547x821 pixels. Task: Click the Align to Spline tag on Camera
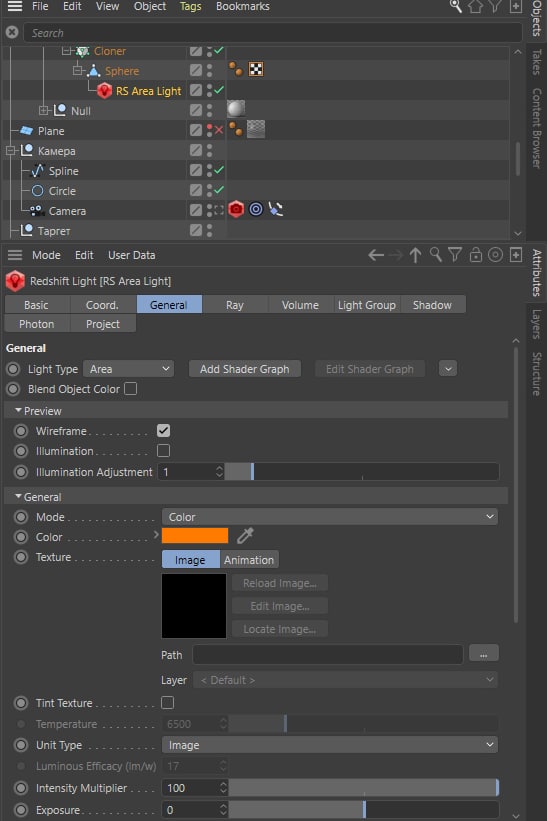point(276,209)
